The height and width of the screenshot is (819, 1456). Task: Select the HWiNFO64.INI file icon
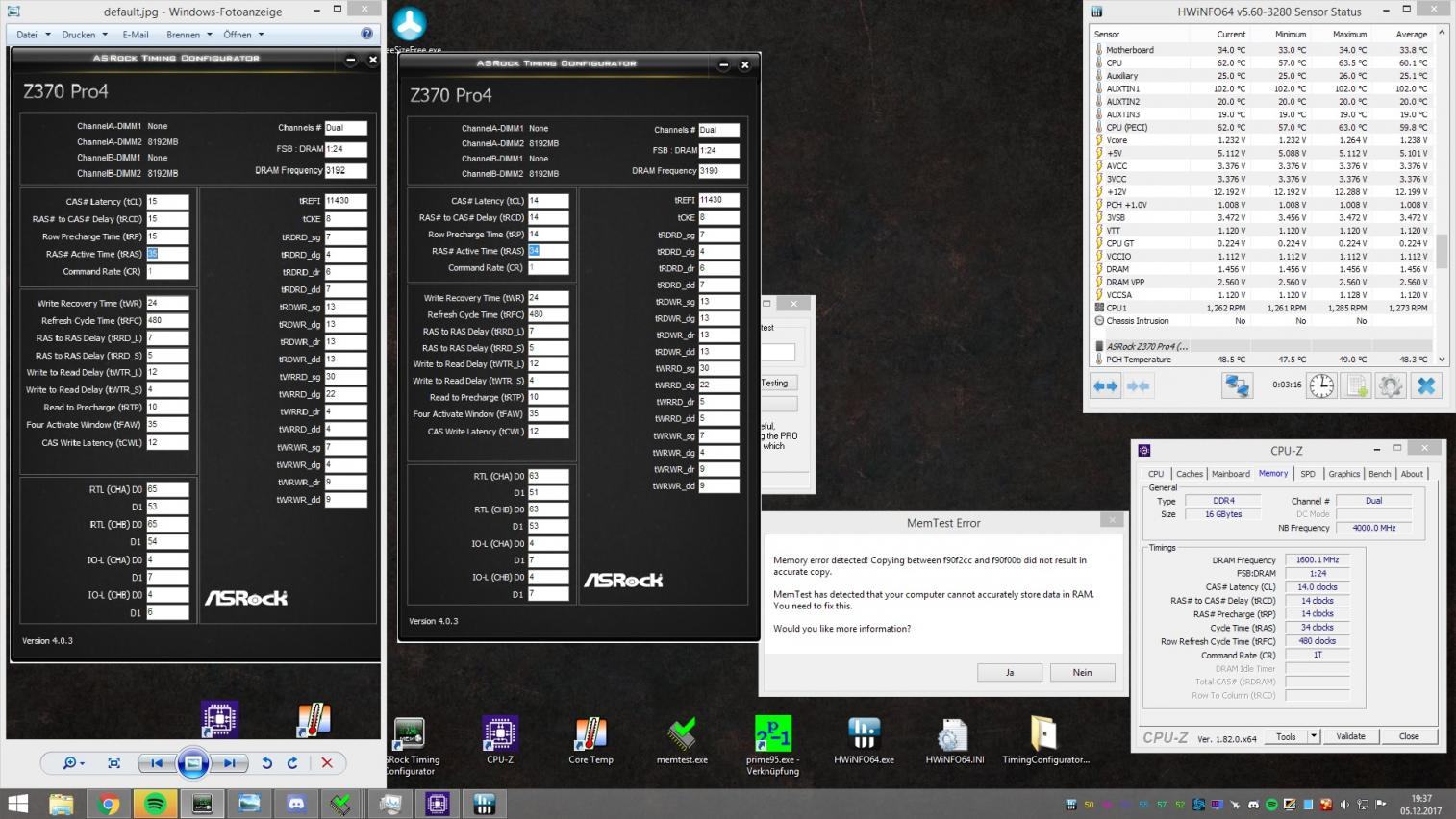[954, 740]
